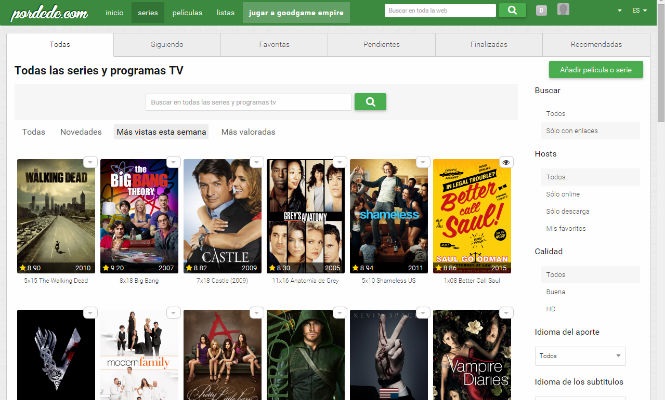This screenshot has width=665, height=400.
Task: Click jugar a goodgame empire
Action: tap(296, 13)
